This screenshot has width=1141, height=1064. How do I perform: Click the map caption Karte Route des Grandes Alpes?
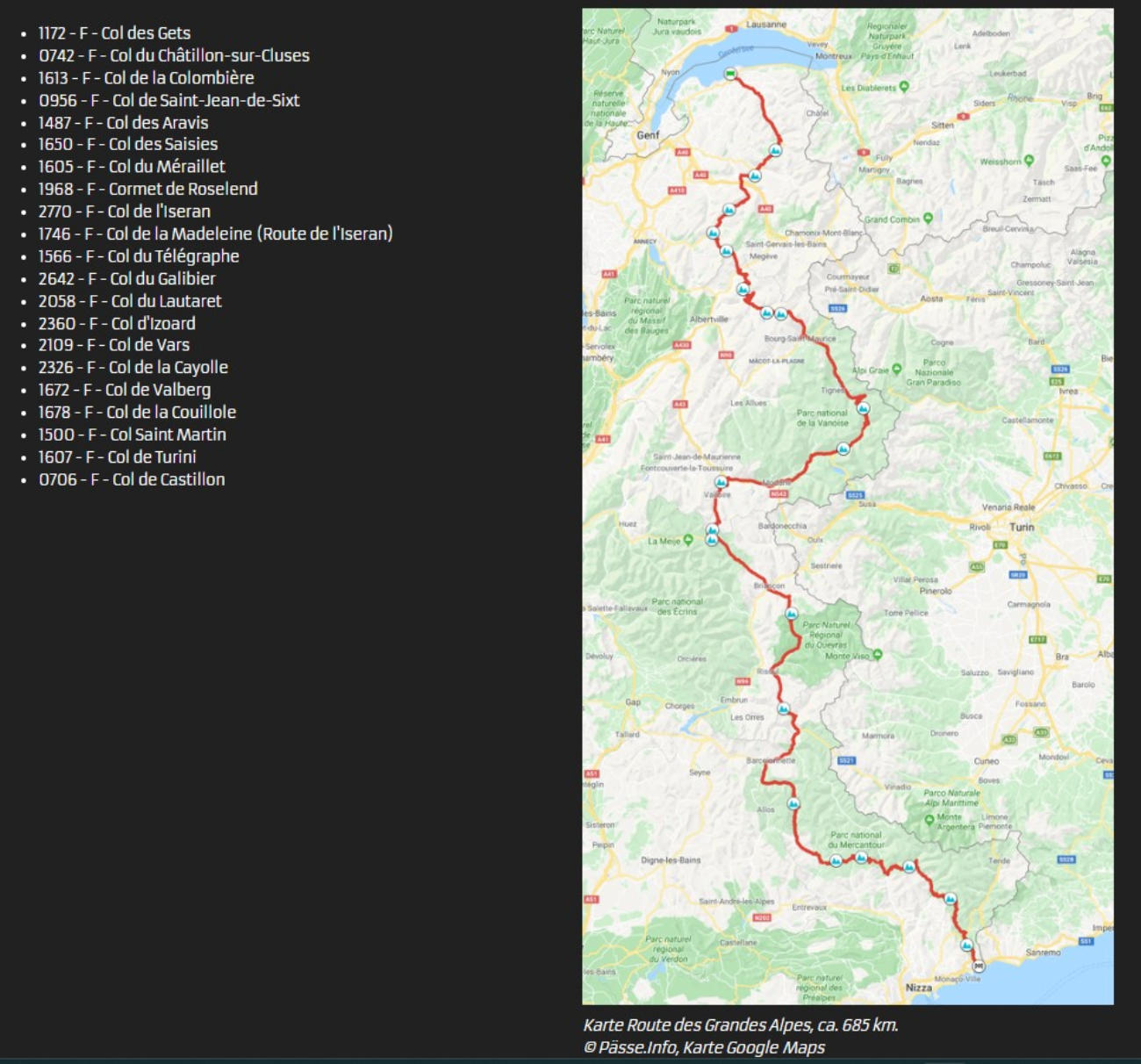pos(740,1024)
